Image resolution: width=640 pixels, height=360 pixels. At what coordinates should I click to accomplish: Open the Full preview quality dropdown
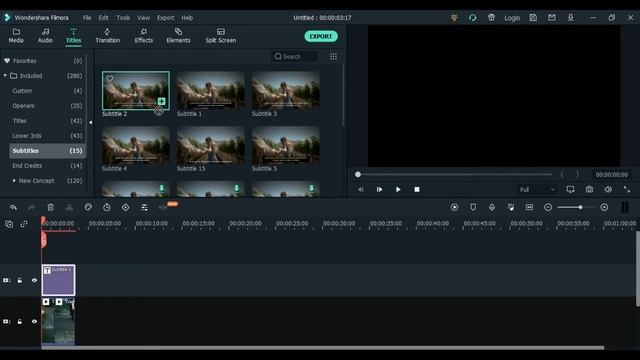pos(537,189)
